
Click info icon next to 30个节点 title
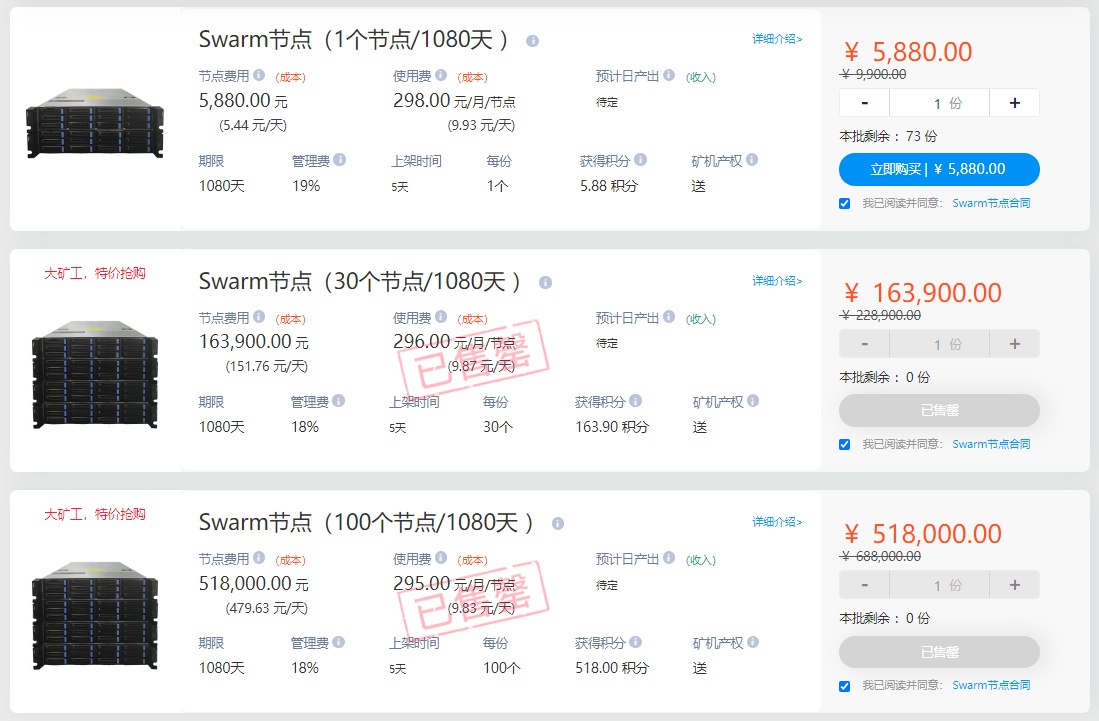tap(545, 282)
